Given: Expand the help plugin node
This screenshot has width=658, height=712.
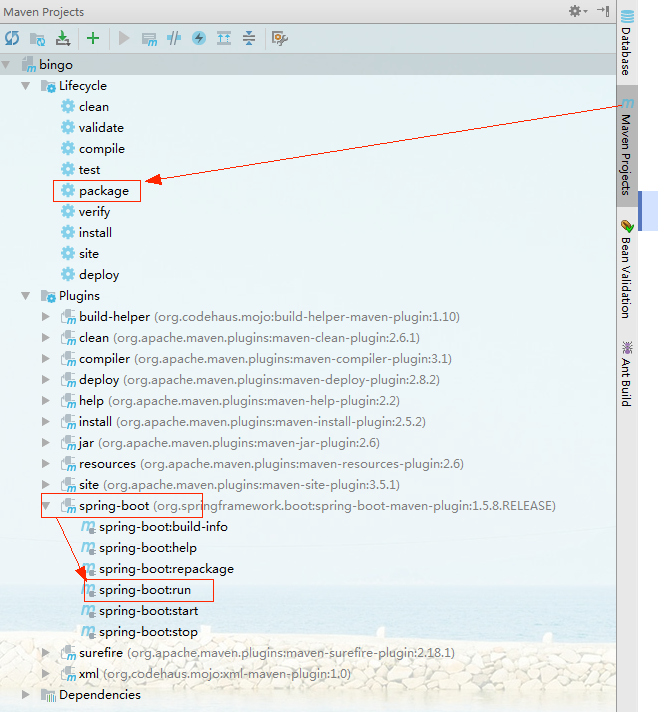Looking at the screenshot, I should tap(45, 400).
